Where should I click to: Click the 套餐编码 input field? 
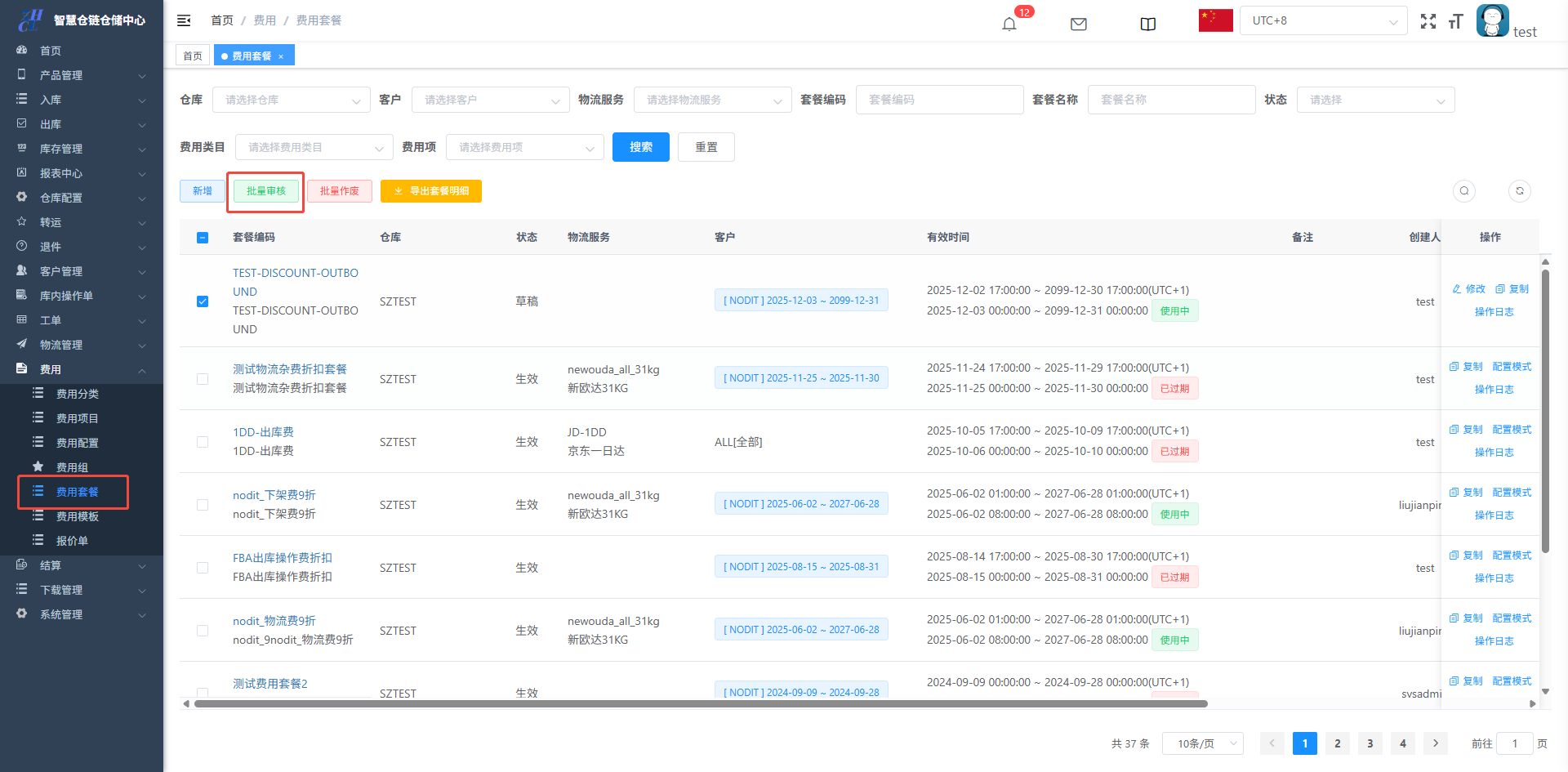(x=939, y=100)
